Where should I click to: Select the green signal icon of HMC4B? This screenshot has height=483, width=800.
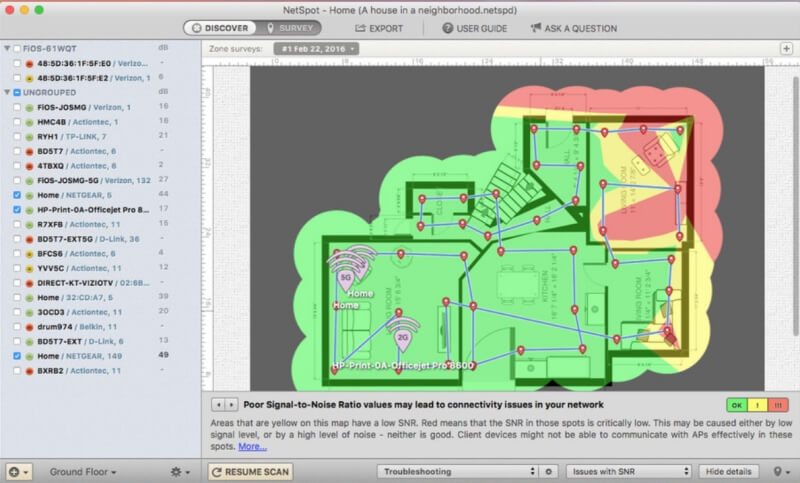(30, 122)
